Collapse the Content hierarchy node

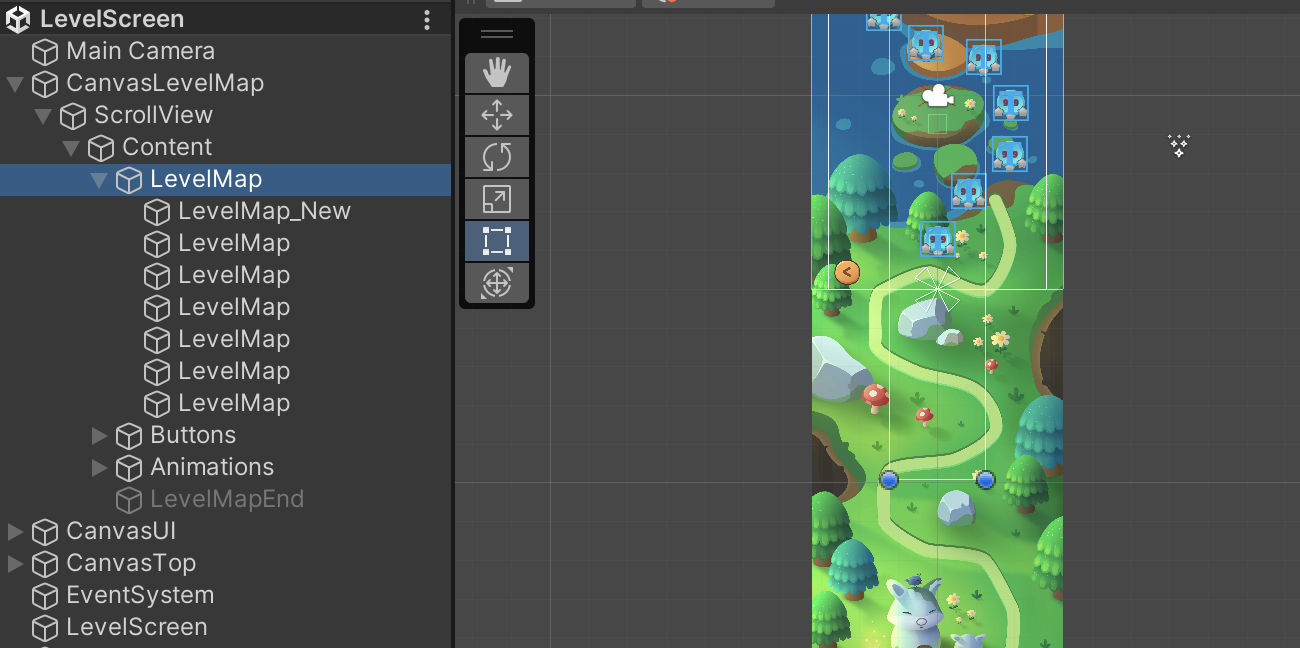click(71, 147)
